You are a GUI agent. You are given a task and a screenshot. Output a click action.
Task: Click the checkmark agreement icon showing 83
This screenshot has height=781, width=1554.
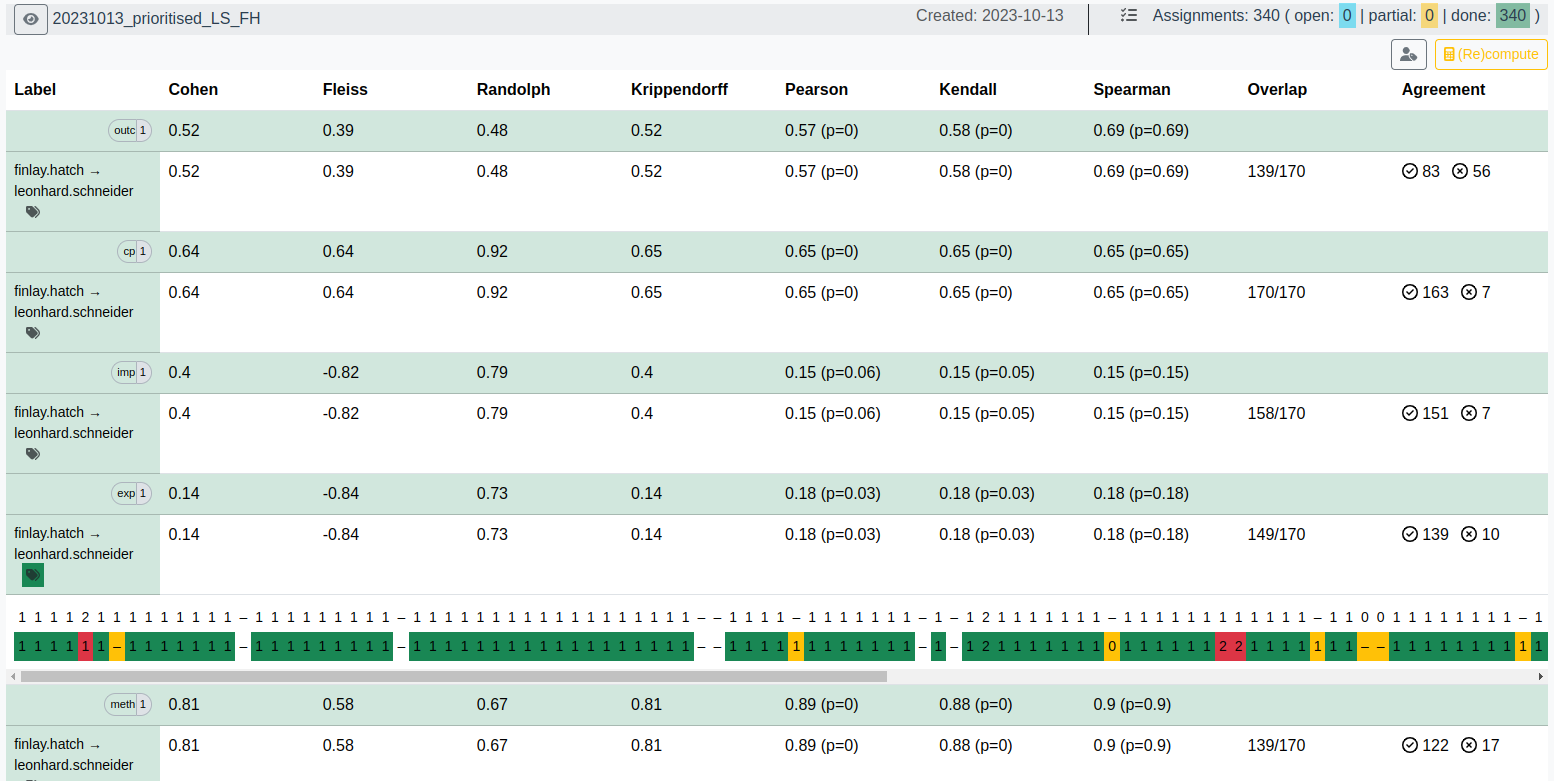coord(1410,171)
